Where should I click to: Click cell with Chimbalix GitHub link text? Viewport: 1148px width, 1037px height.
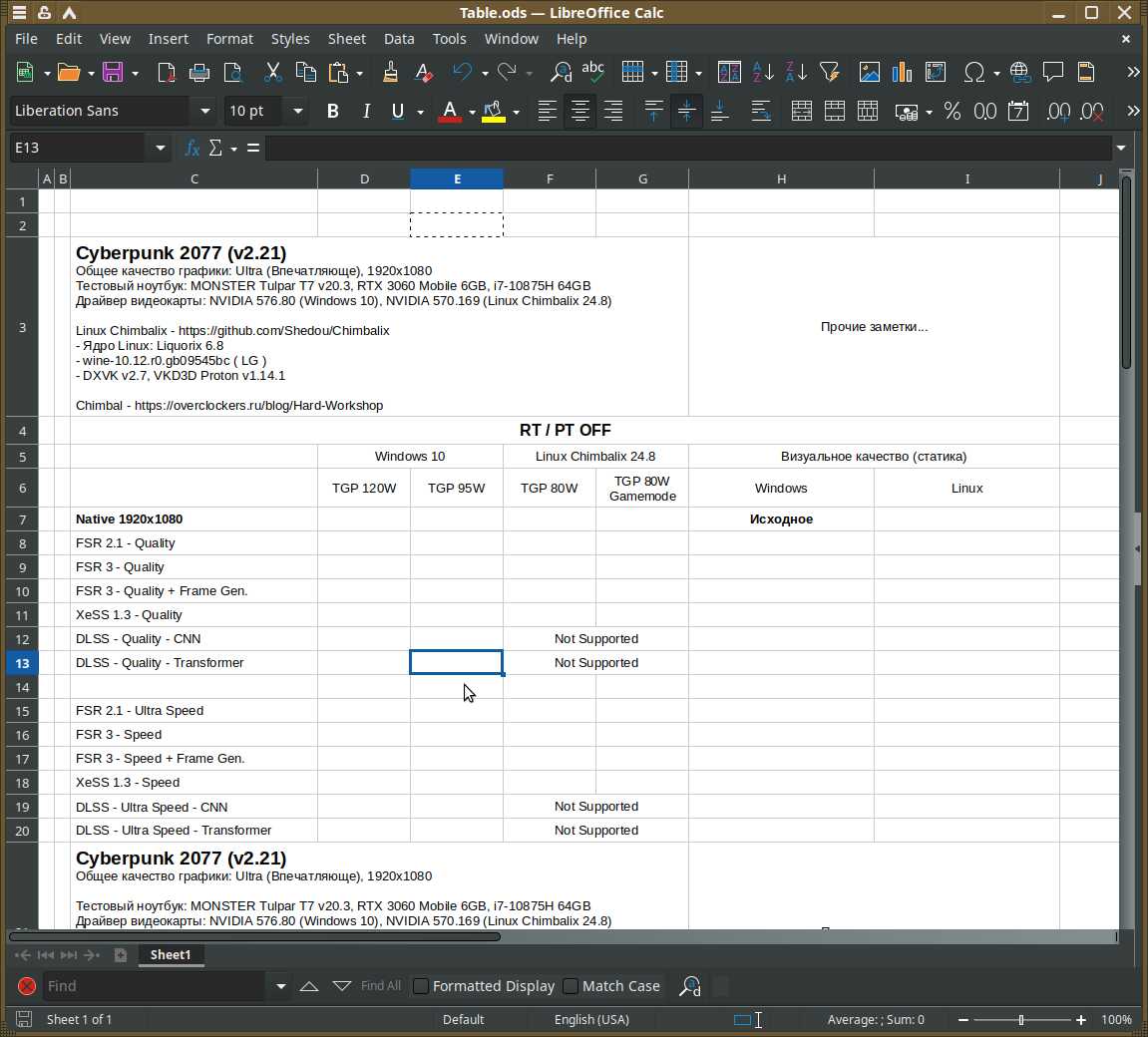232,330
